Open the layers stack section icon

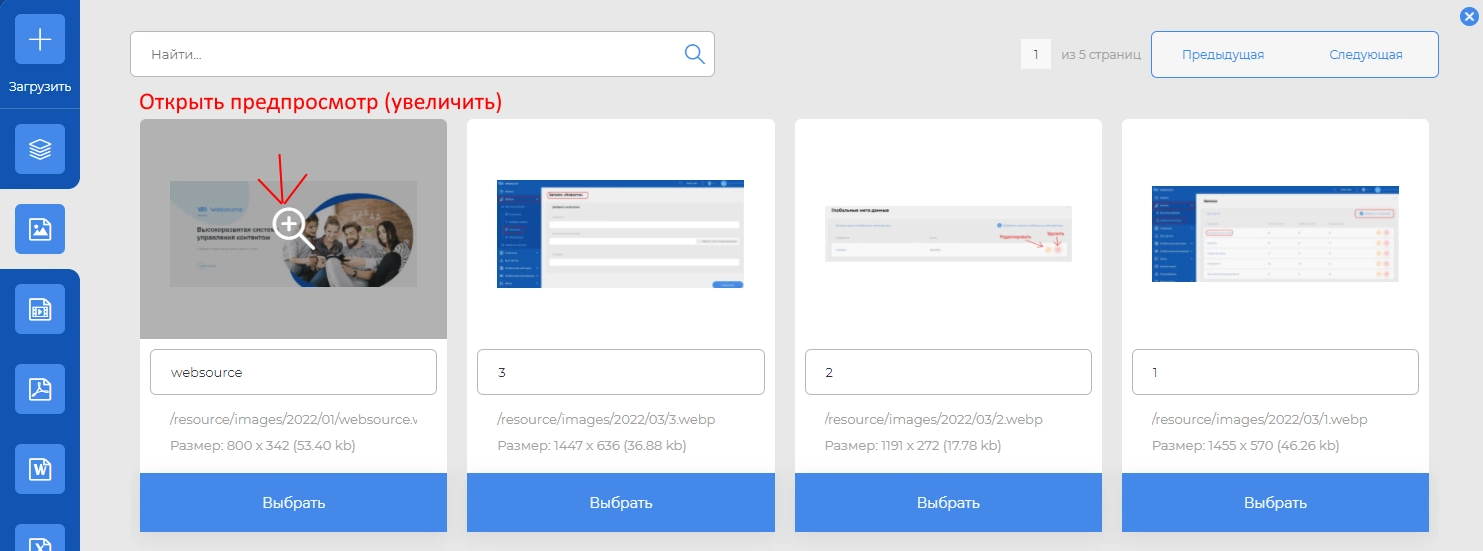40,150
